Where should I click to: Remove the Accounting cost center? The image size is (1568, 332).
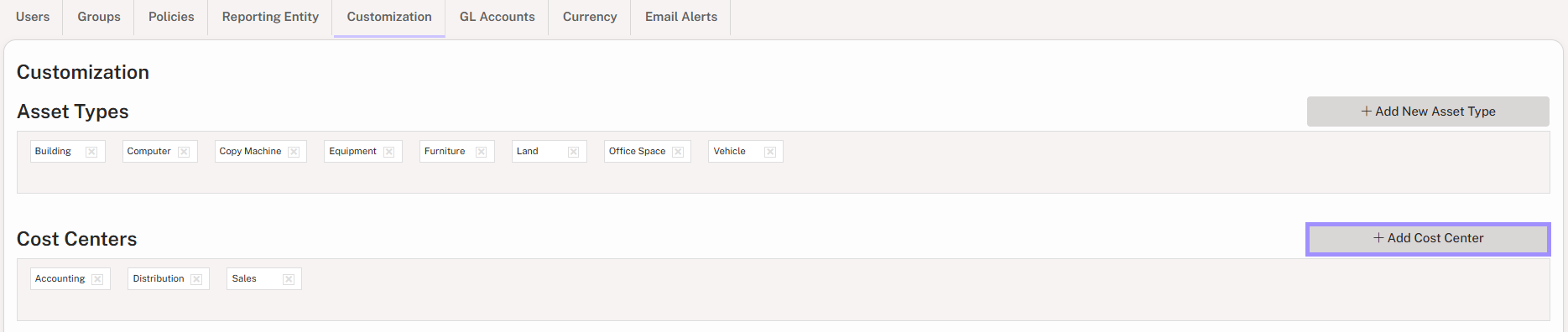coord(97,279)
